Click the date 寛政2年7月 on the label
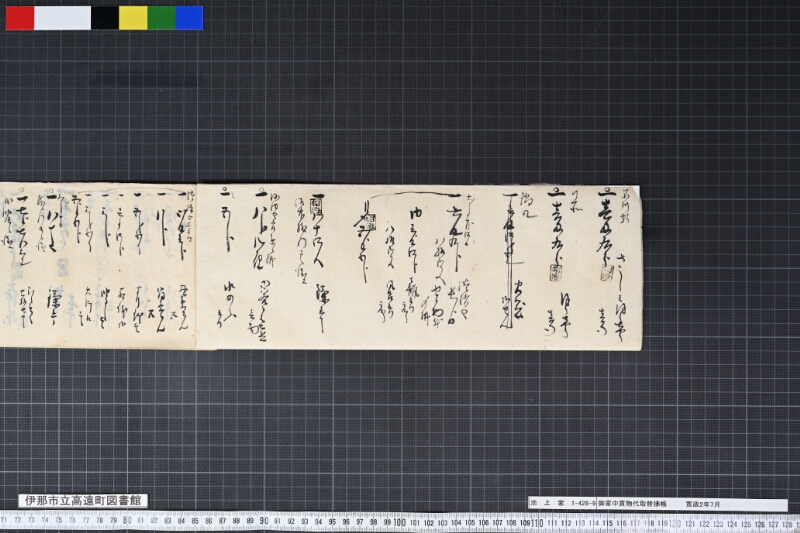This screenshot has height=533, width=800. (703, 504)
